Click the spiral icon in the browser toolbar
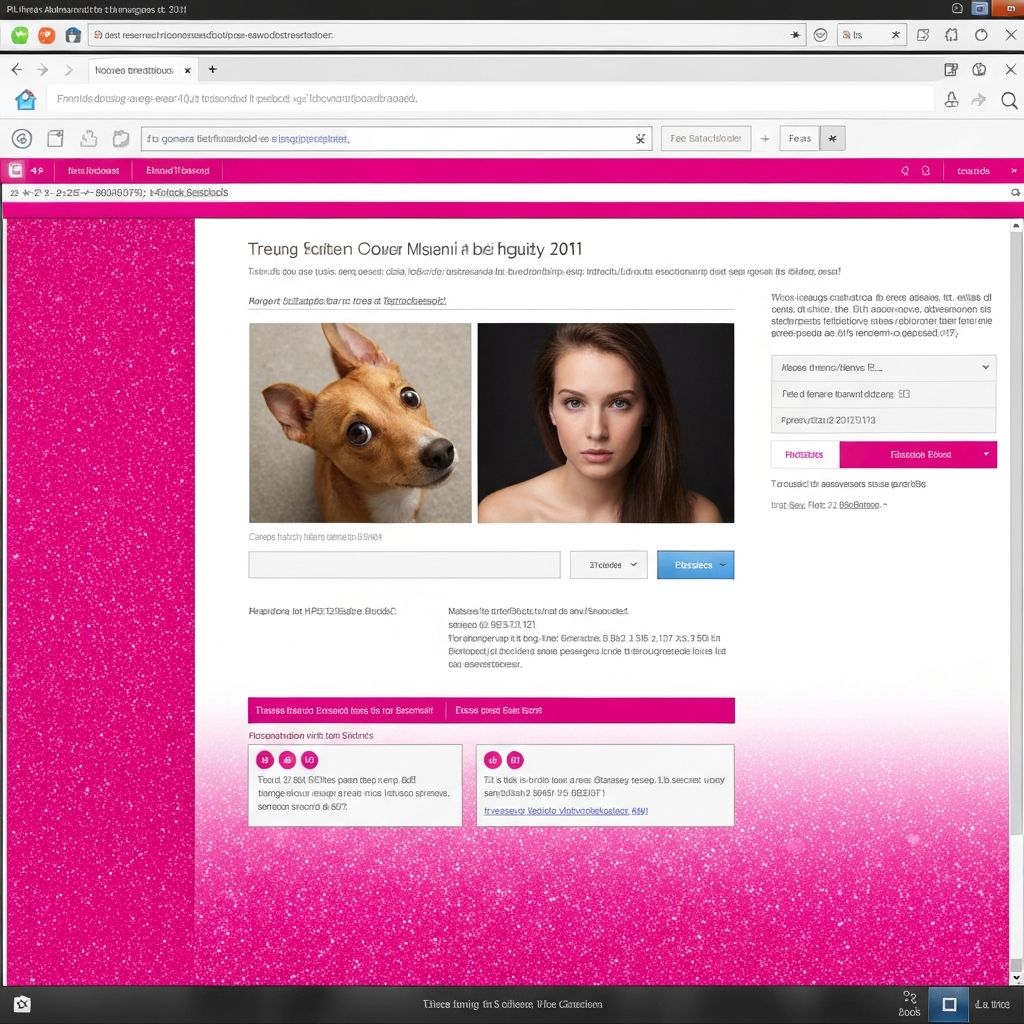This screenshot has width=1024, height=1024. coord(22,139)
